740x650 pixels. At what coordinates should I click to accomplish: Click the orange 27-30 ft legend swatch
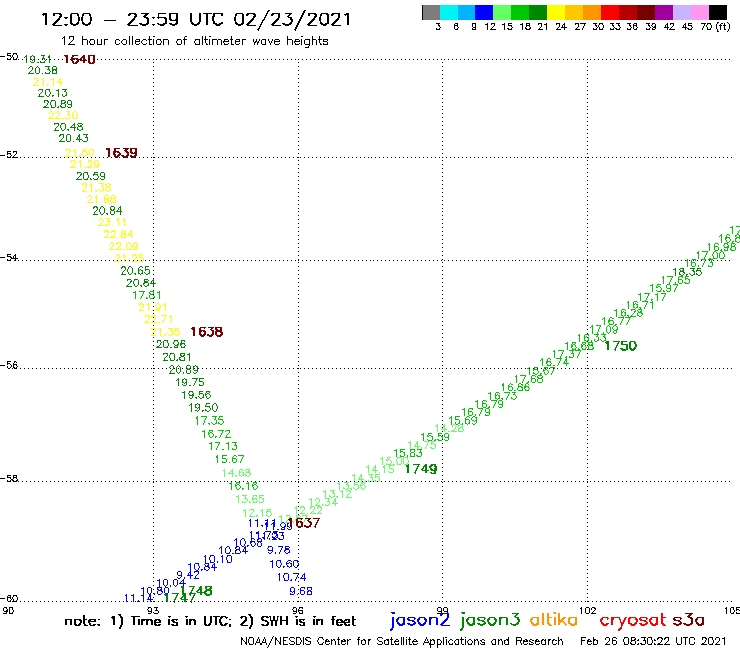tap(592, 12)
